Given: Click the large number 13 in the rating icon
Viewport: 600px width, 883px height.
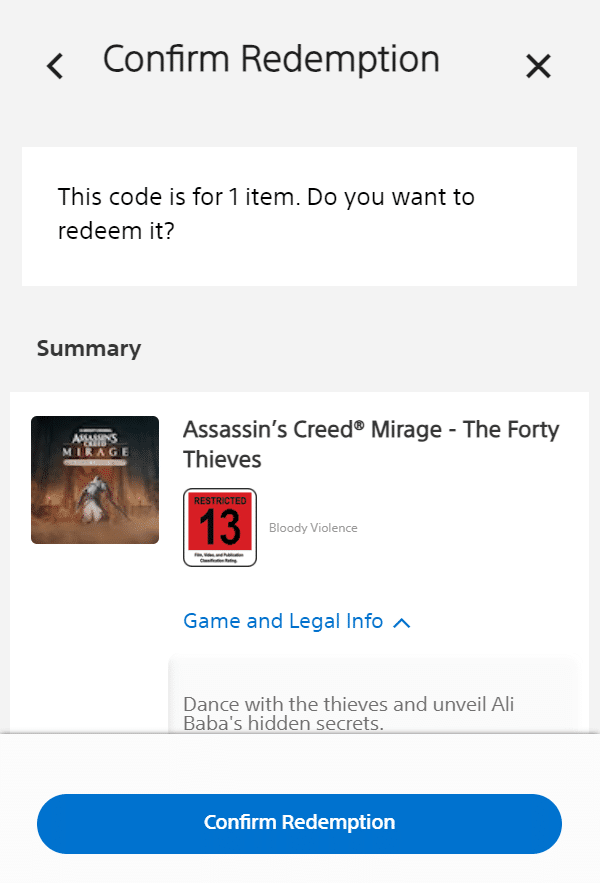Looking at the screenshot, I should pyautogui.click(x=220, y=526).
